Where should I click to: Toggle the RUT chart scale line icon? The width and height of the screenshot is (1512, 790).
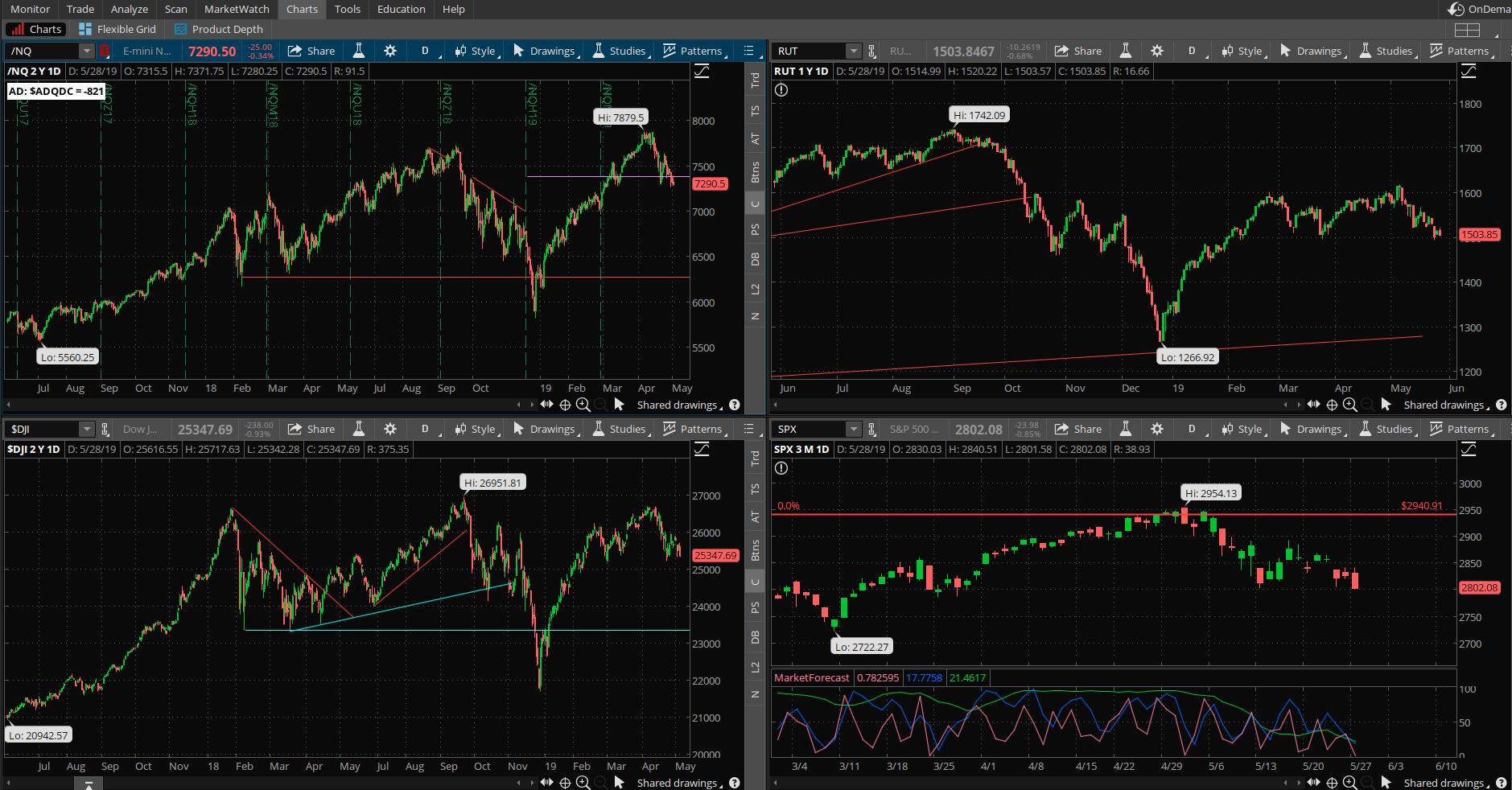pos(1468,72)
